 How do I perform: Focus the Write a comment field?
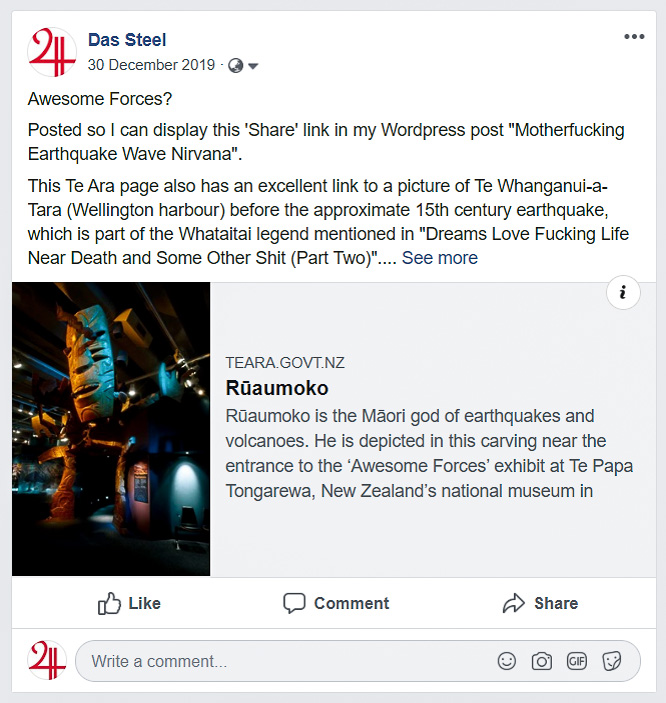coord(280,661)
